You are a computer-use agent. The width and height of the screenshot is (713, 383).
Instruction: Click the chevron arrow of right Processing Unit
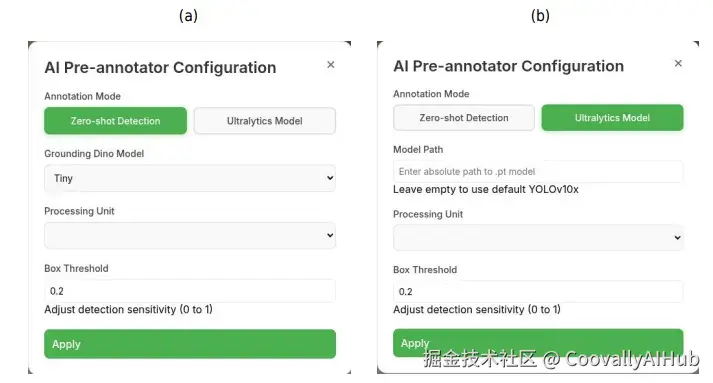[x=678, y=237]
